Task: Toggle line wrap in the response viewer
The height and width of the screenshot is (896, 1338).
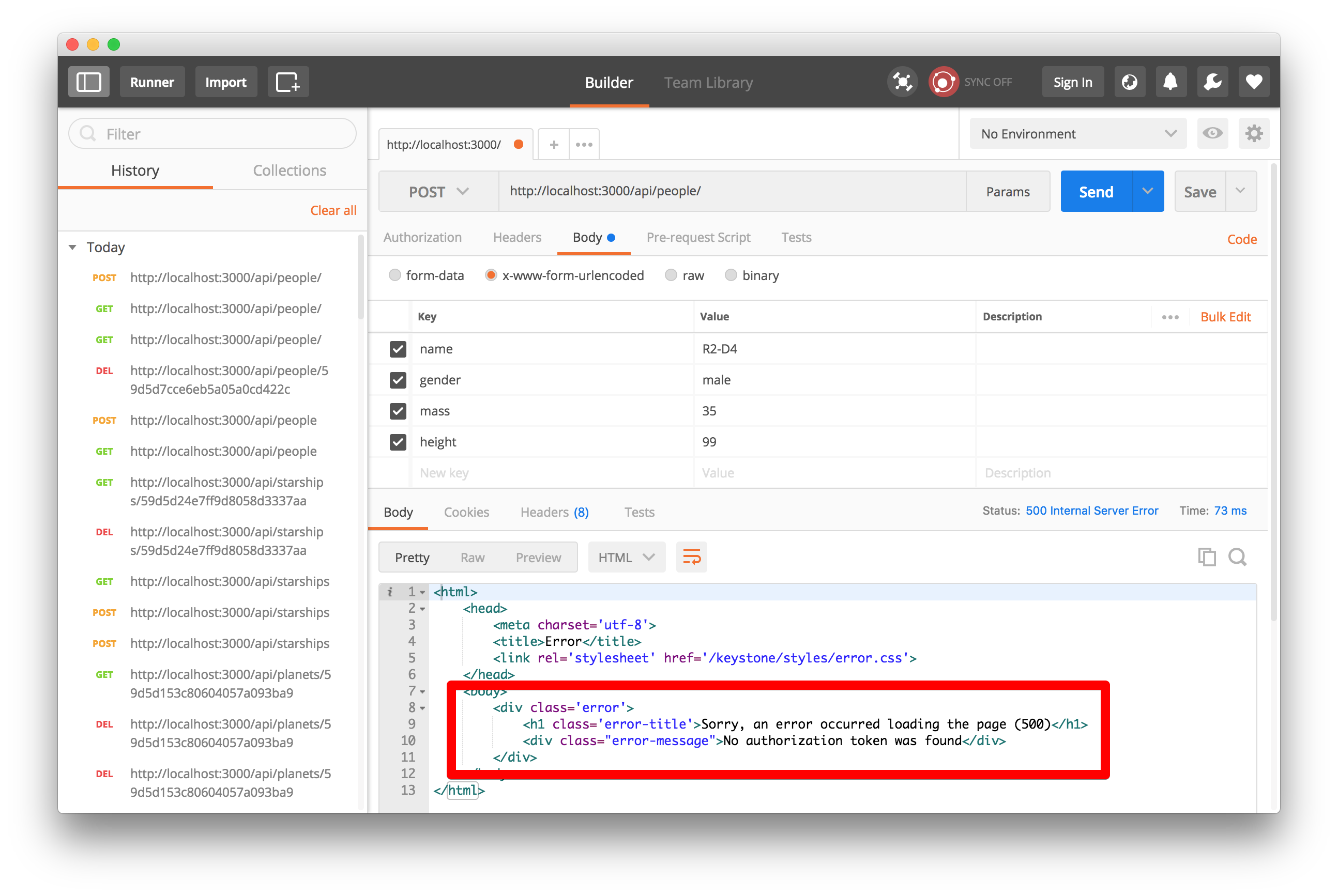Action: [x=691, y=557]
